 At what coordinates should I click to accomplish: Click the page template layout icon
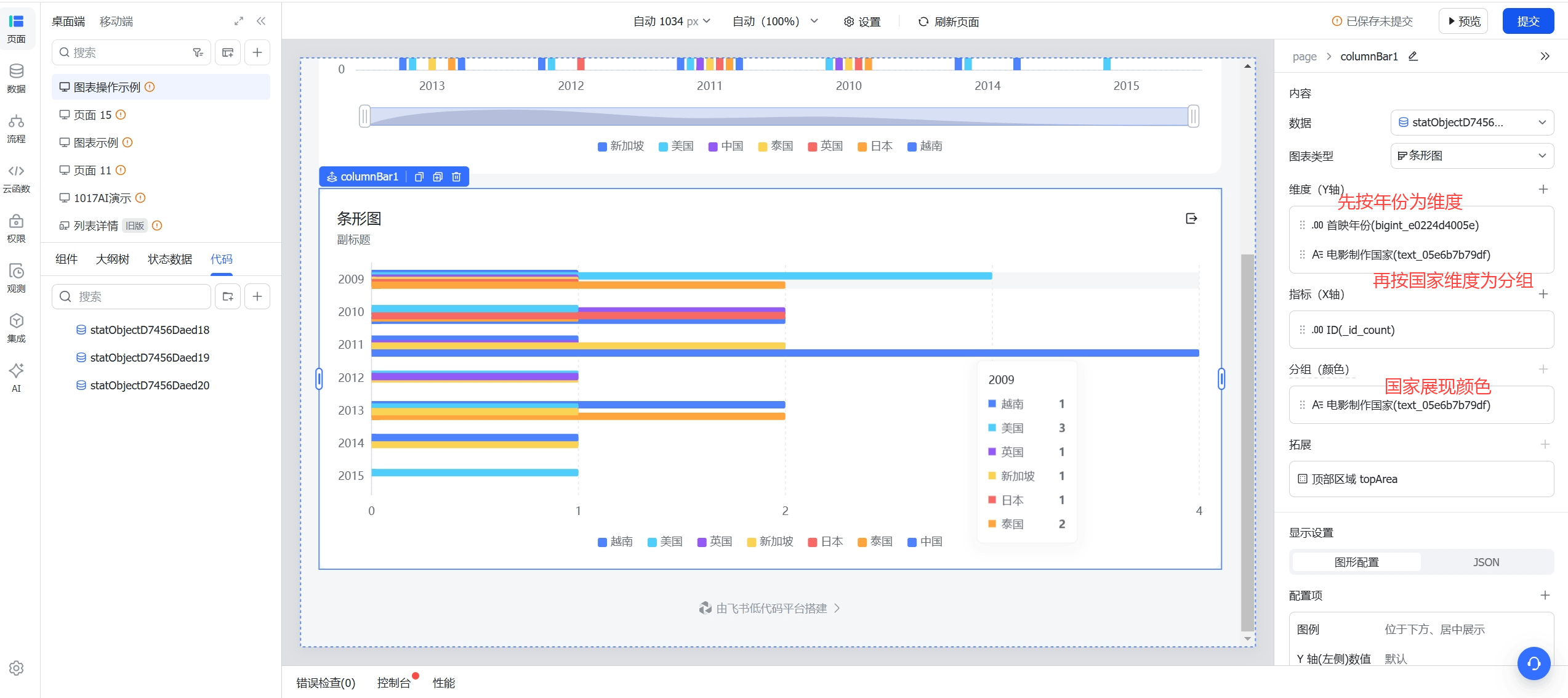[x=228, y=52]
